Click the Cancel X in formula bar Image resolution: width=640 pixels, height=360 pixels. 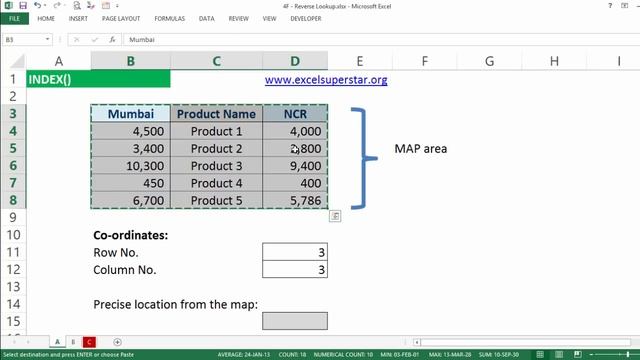(76, 40)
